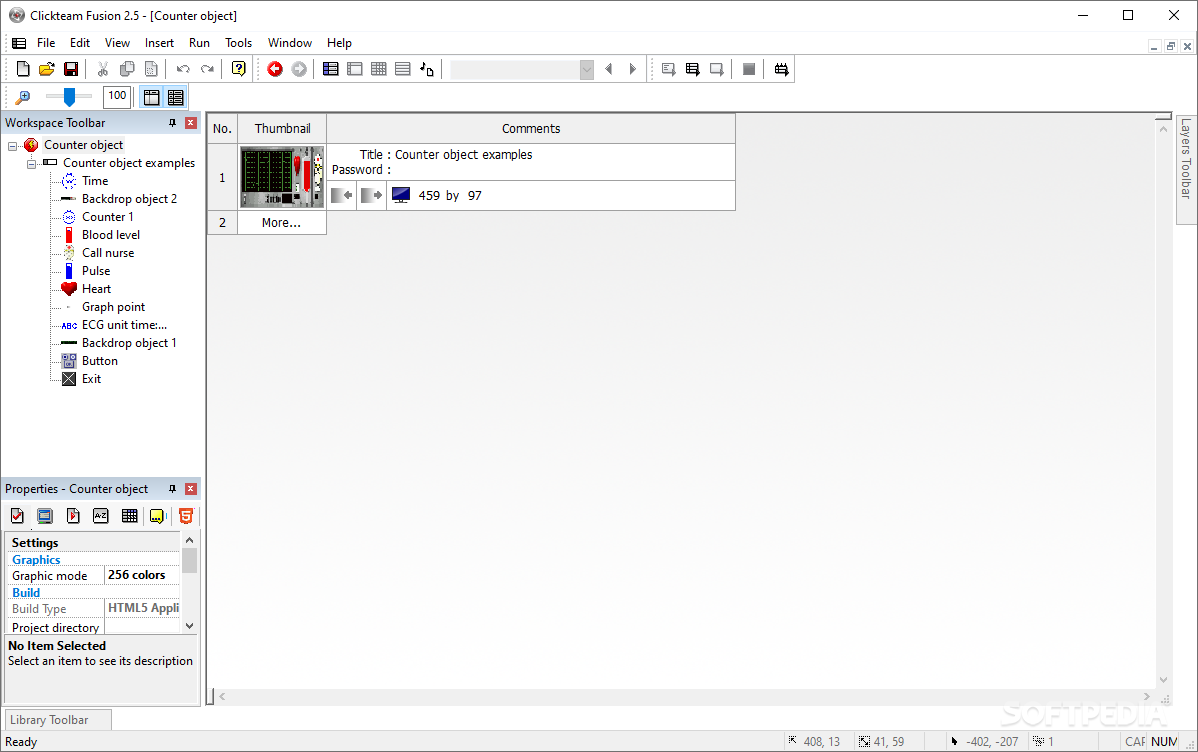The image size is (1198, 752).
Task: Click the properties scrollbar down arrow
Action: pos(189,625)
